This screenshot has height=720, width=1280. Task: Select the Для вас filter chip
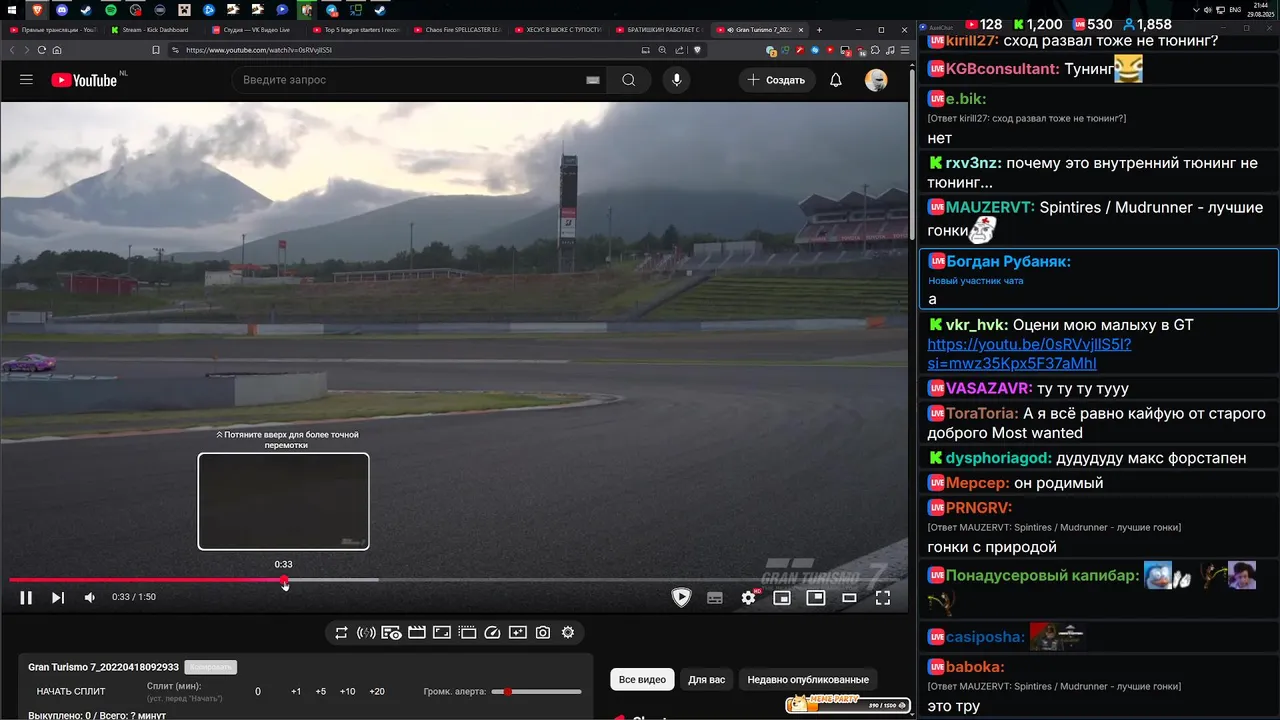click(707, 680)
